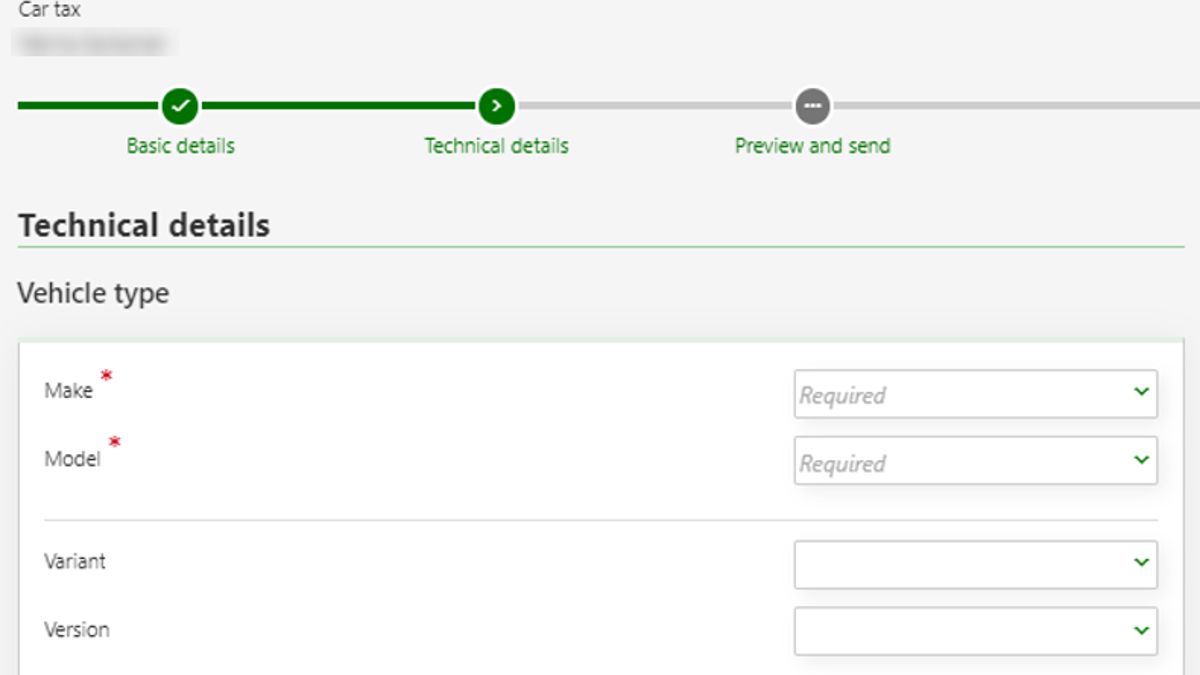
Task: Click the green chevron arrow on Model
Action: tap(1141, 460)
